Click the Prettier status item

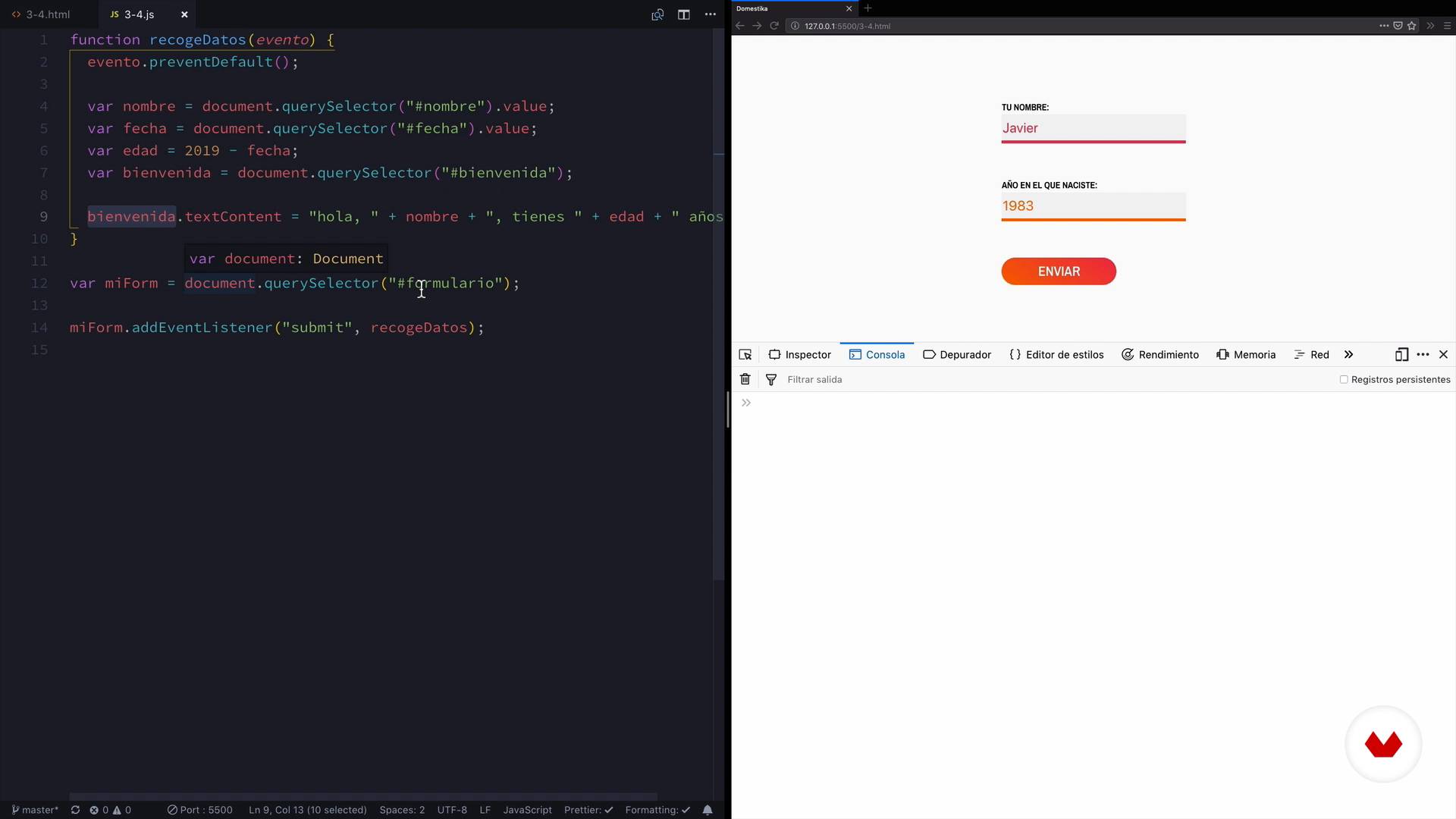588,810
